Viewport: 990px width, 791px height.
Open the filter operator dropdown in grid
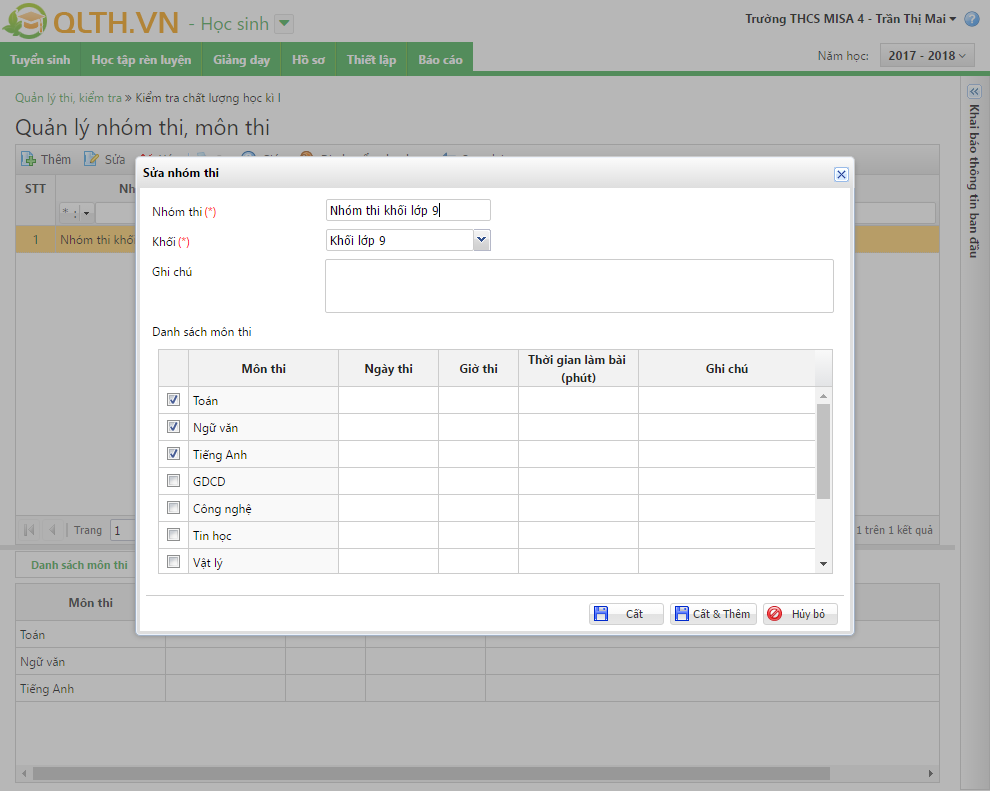pos(86,213)
